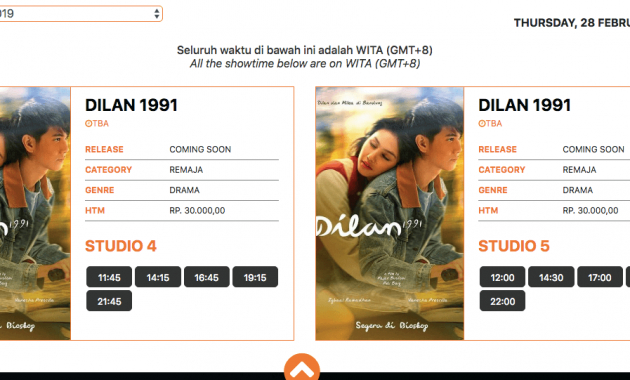Viewport: 630px width, 380px height.
Task: Click REMAJA category value in Studio 5 card
Action: (x=579, y=170)
